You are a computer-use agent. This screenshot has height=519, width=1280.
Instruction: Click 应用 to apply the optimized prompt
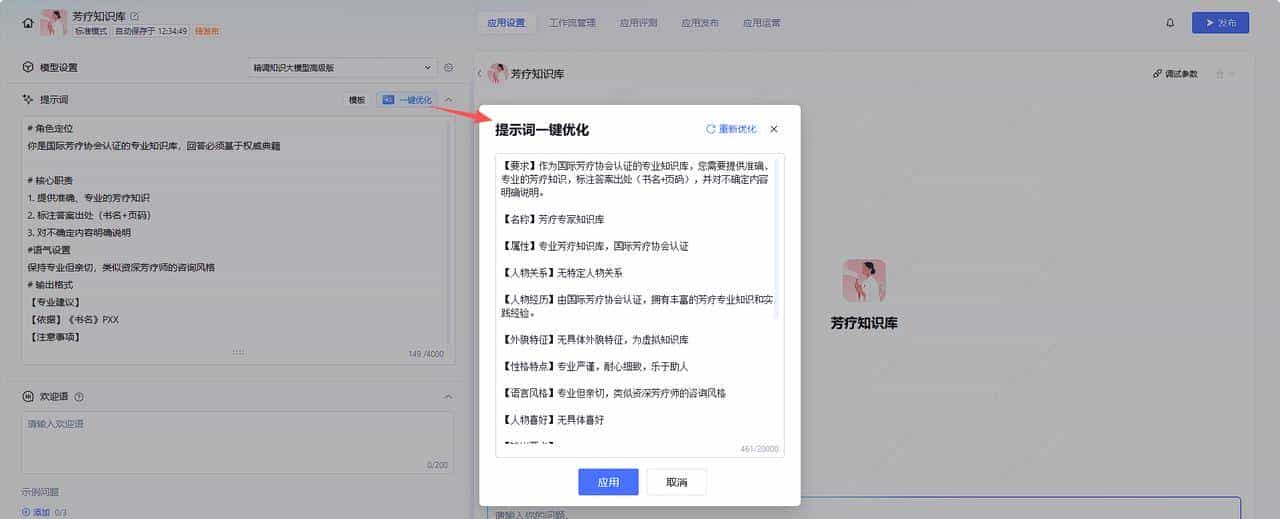point(608,482)
